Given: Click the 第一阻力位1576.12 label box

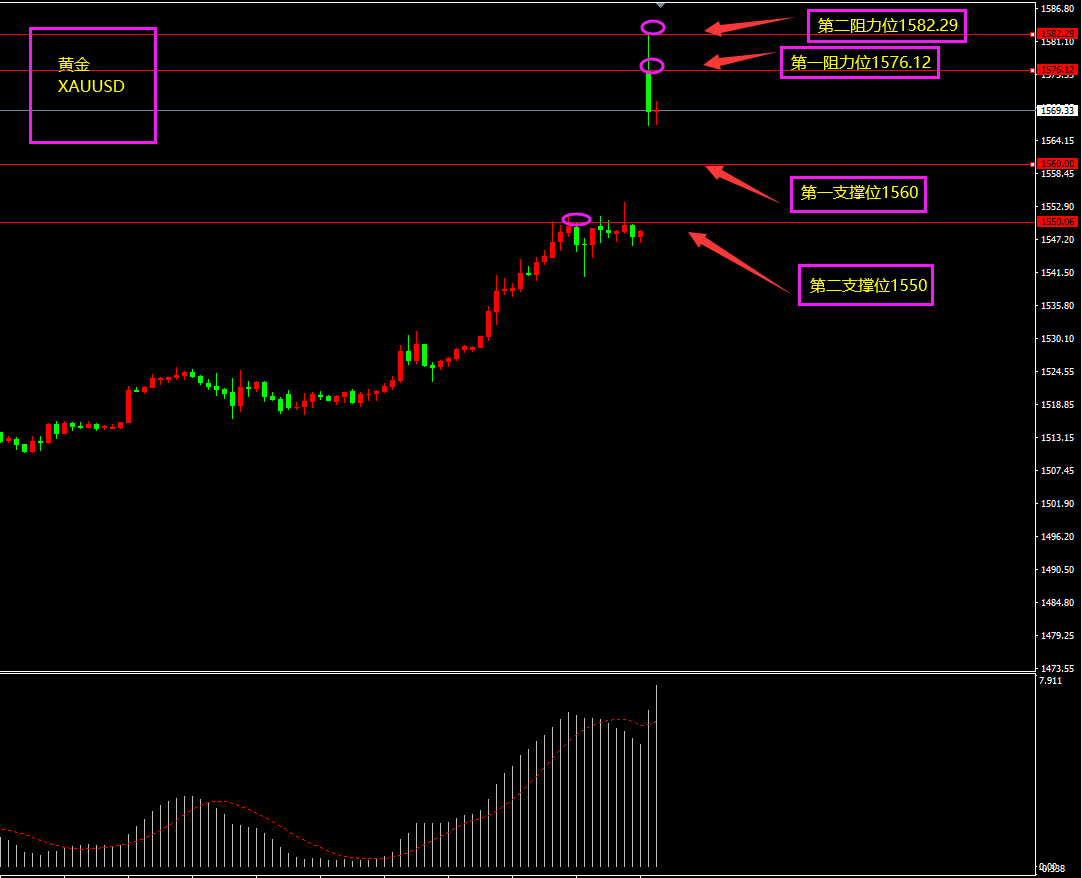Looking at the screenshot, I should click(860, 63).
